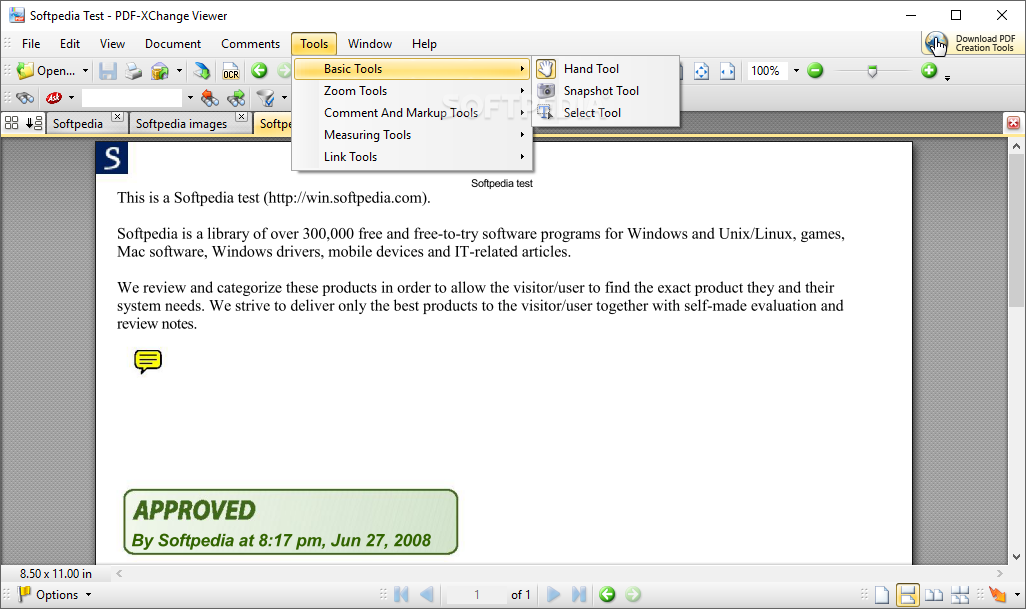This screenshot has width=1026, height=609.
Task: Open the Comments menu
Action: [251, 44]
